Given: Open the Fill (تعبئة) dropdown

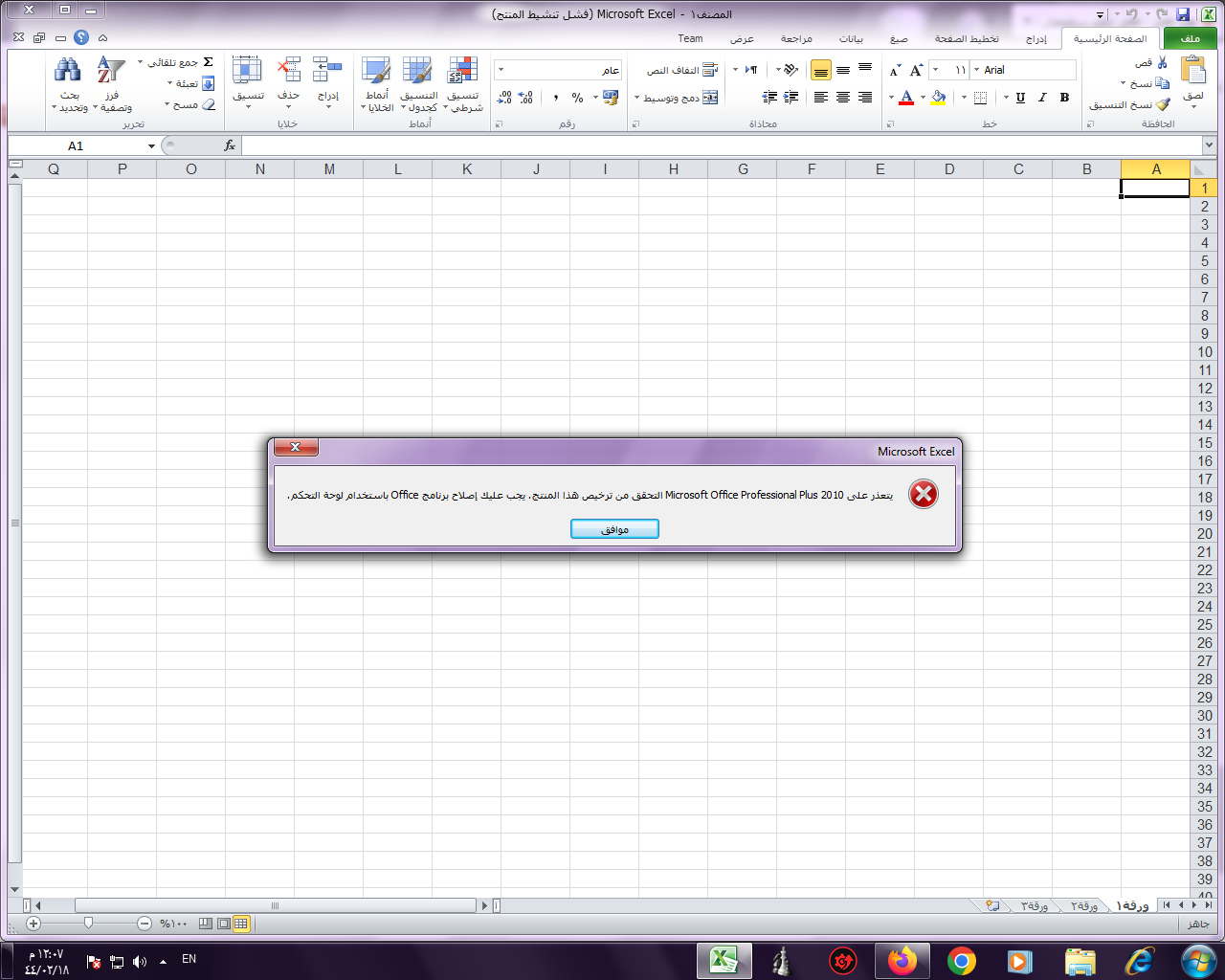Looking at the screenshot, I should click(x=191, y=83).
